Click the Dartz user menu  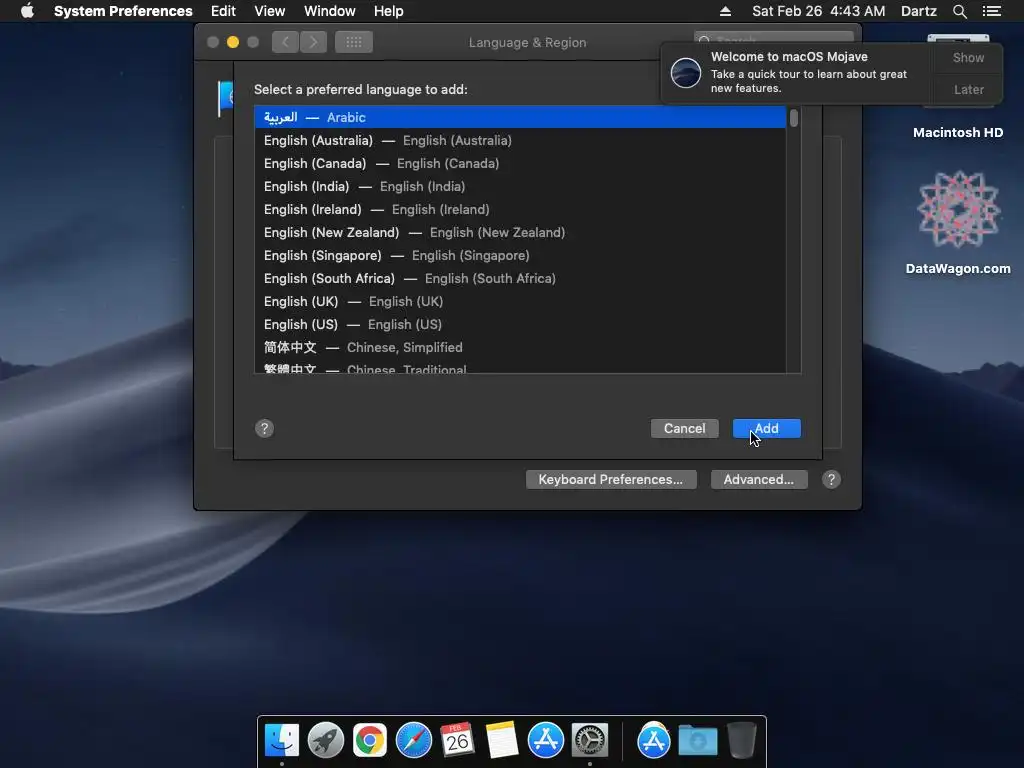tap(918, 11)
